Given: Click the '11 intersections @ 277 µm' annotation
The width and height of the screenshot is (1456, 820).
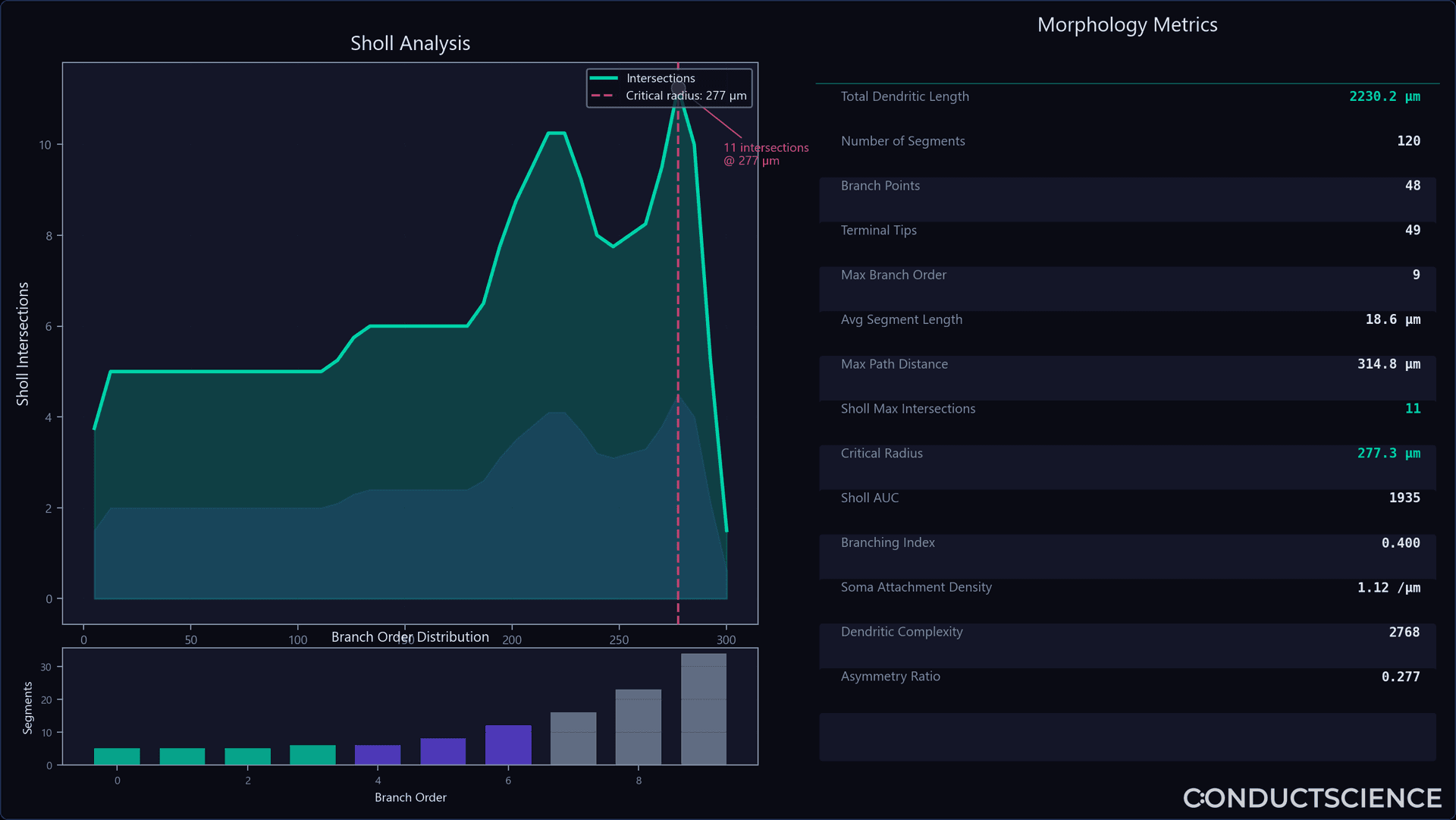Looking at the screenshot, I should 766,154.
